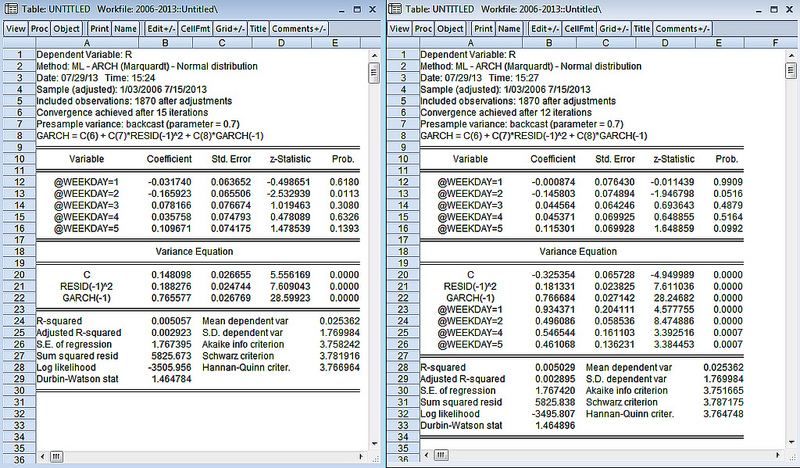The width and height of the screenshot is (800, 468).
Task: Click CellFmt button in right table window
Action: [579, 29]
